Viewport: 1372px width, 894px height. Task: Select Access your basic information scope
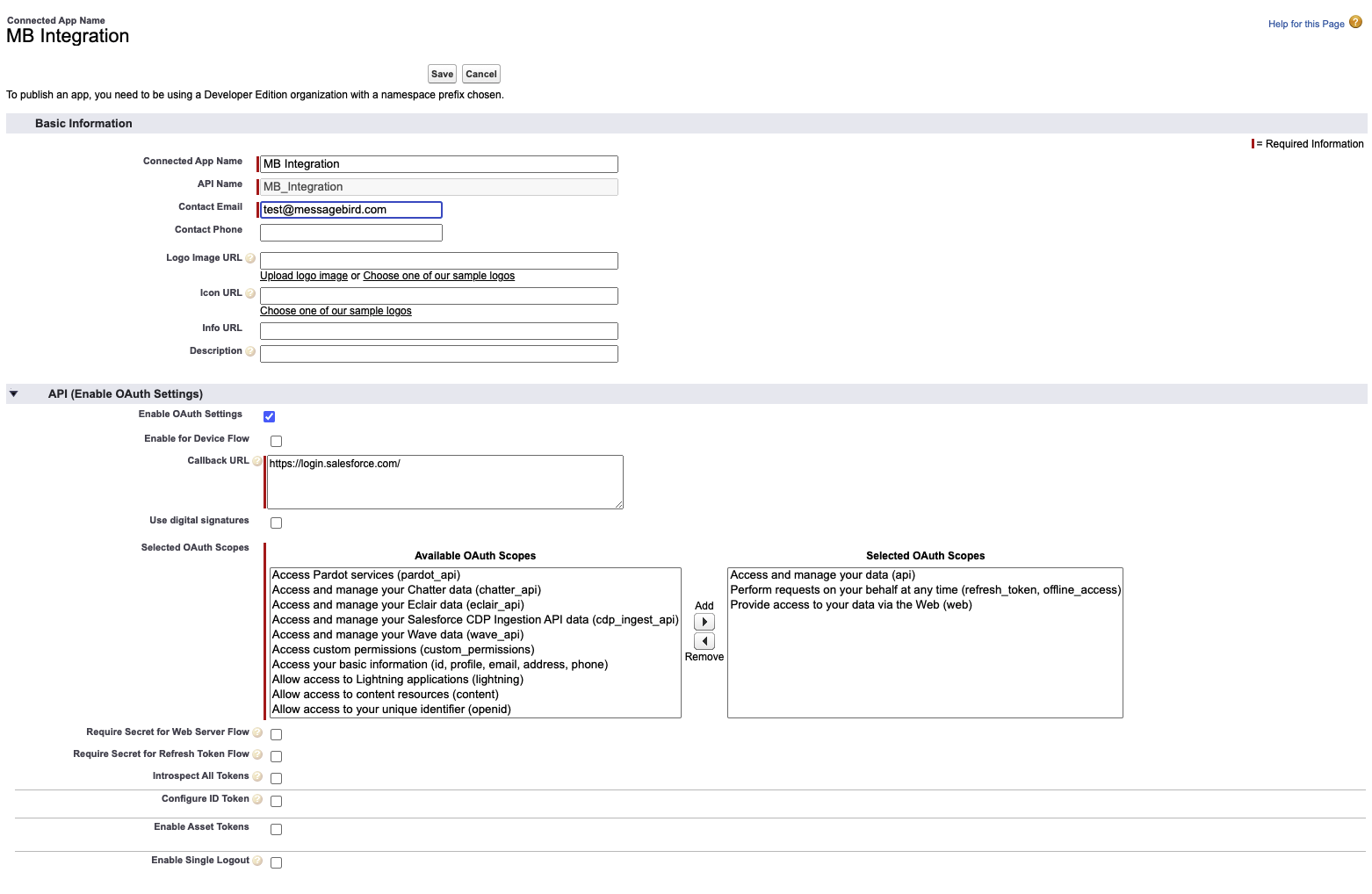[x=475, y=665]
